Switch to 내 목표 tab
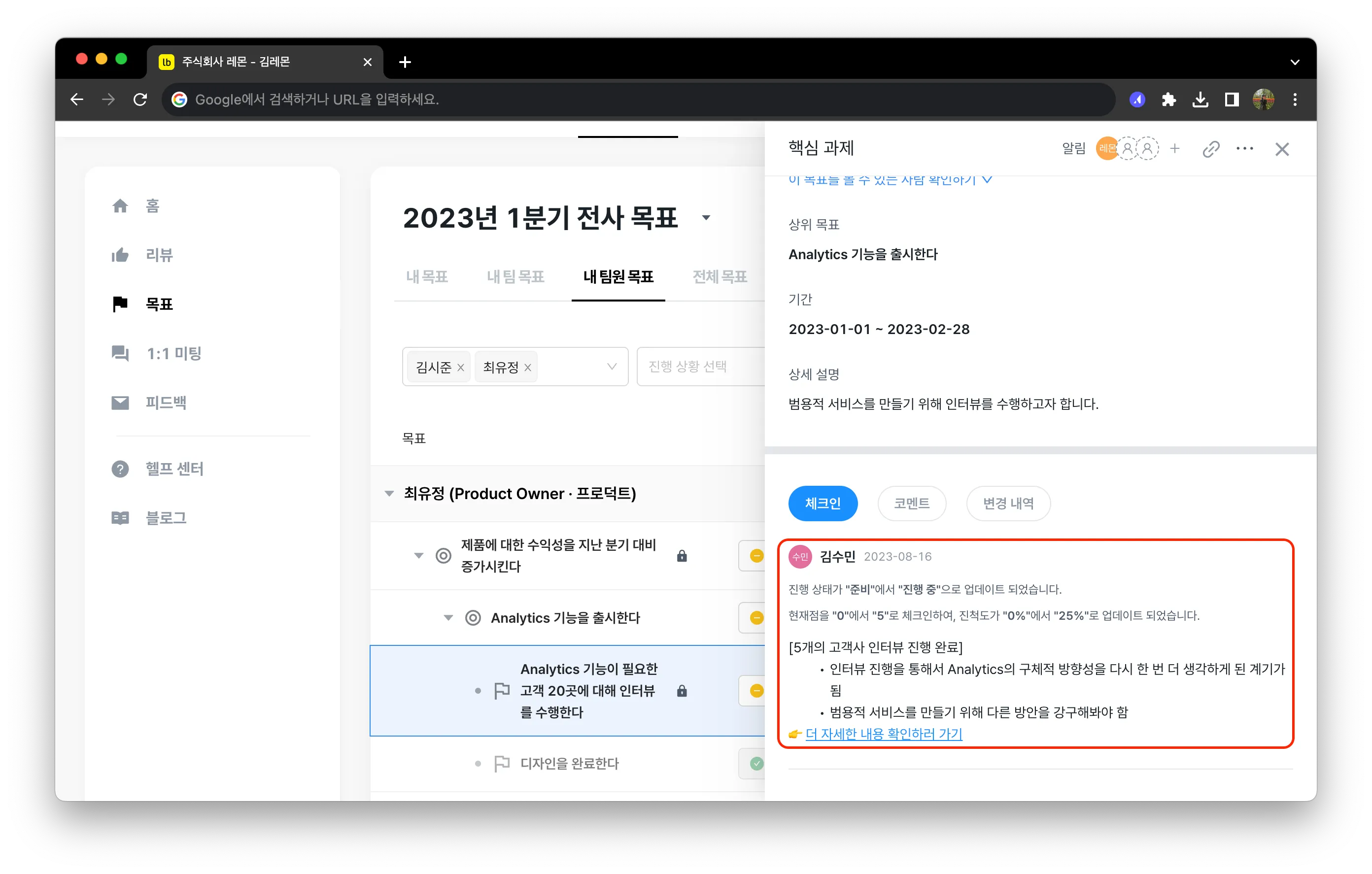 pyautogui.click(x=427, y=277)
